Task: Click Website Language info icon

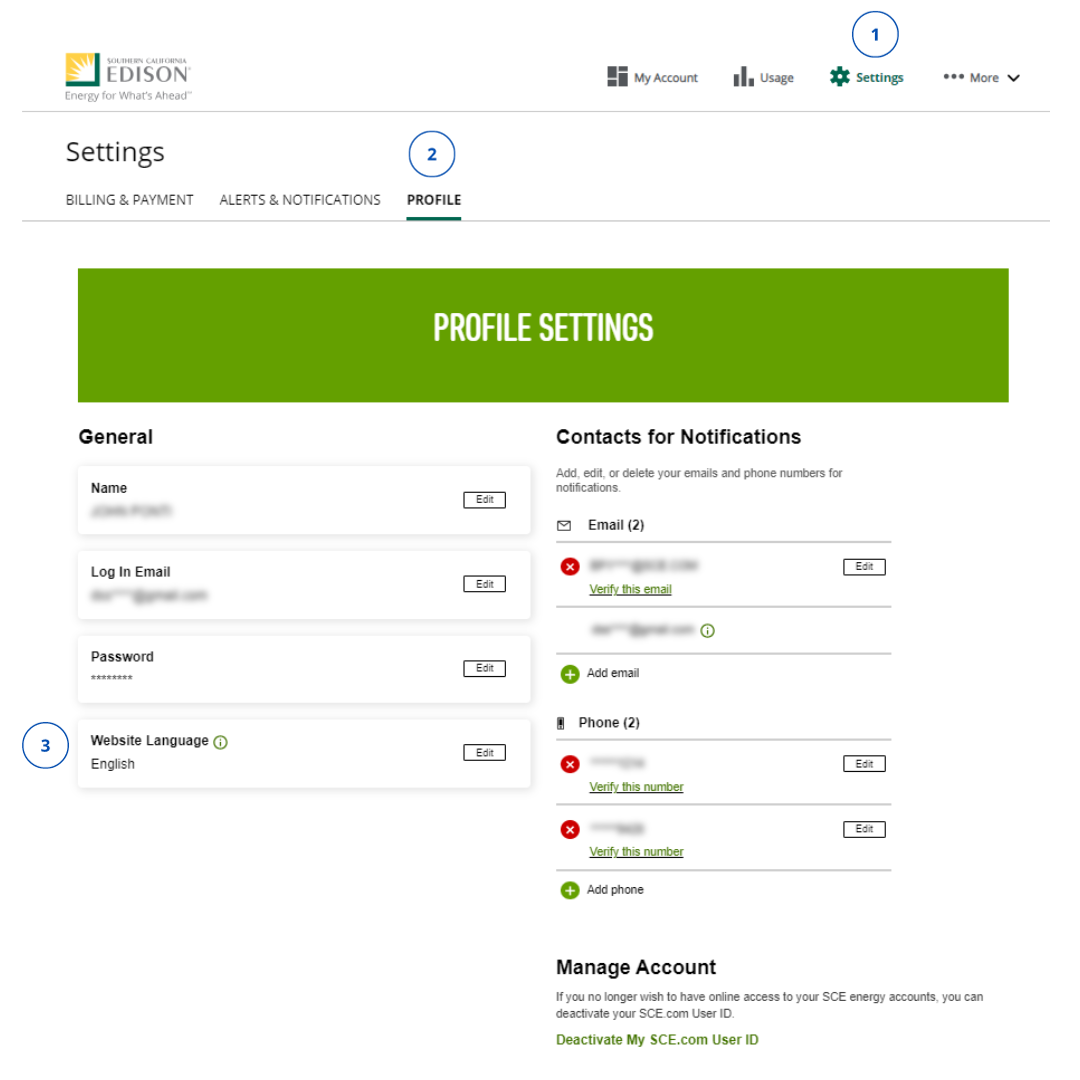Action: point(220,742)
